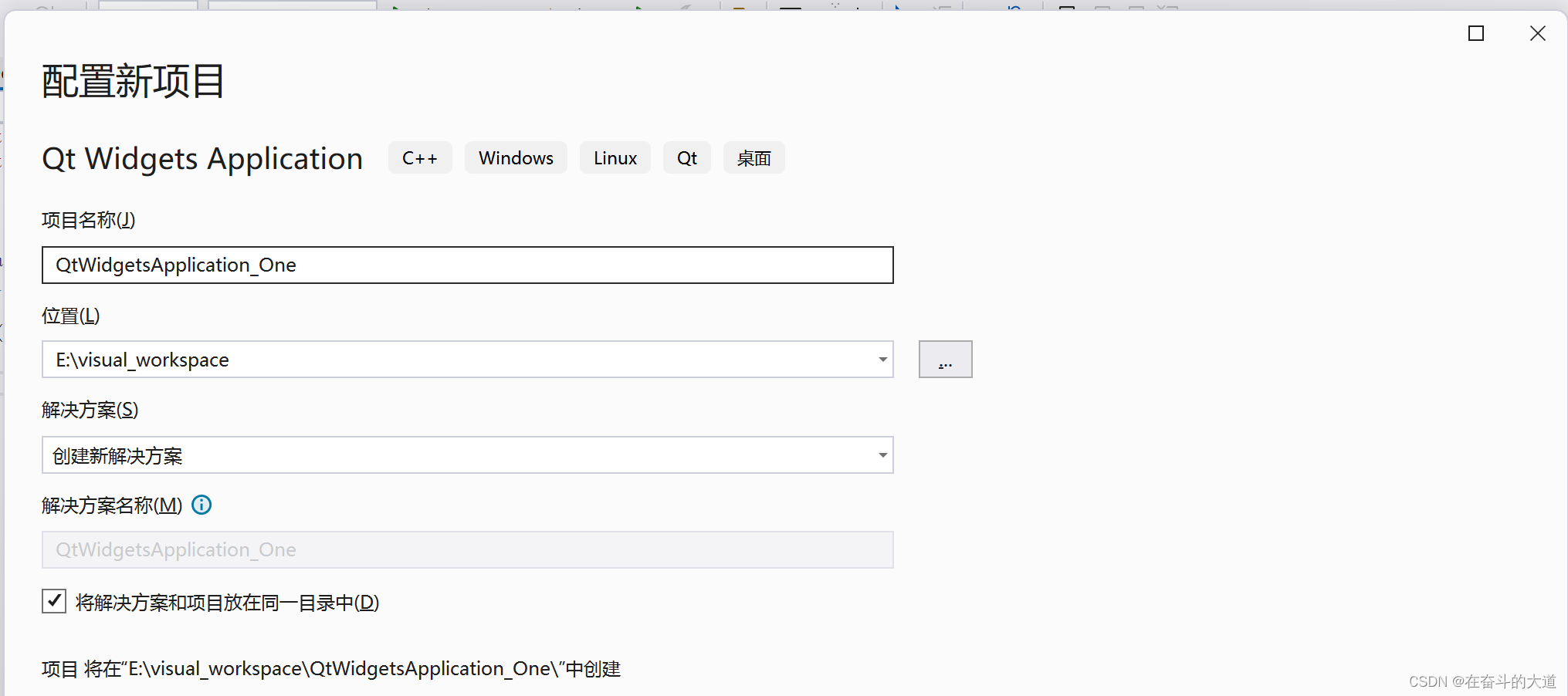
Task: Click the Qt Widgets Application heading
Action: tap(202, 158)
